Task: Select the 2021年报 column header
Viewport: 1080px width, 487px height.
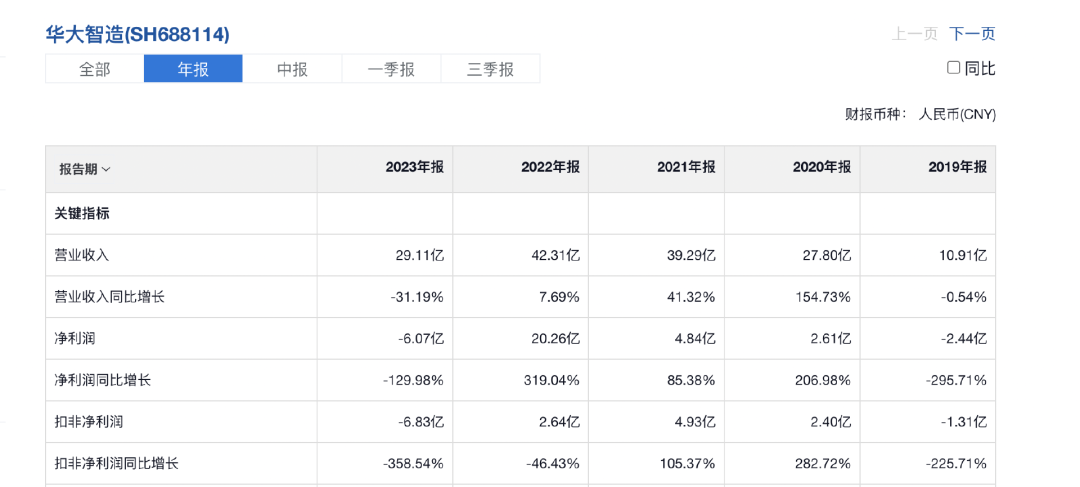Action: pyautogui.click(x=686, y=167)
